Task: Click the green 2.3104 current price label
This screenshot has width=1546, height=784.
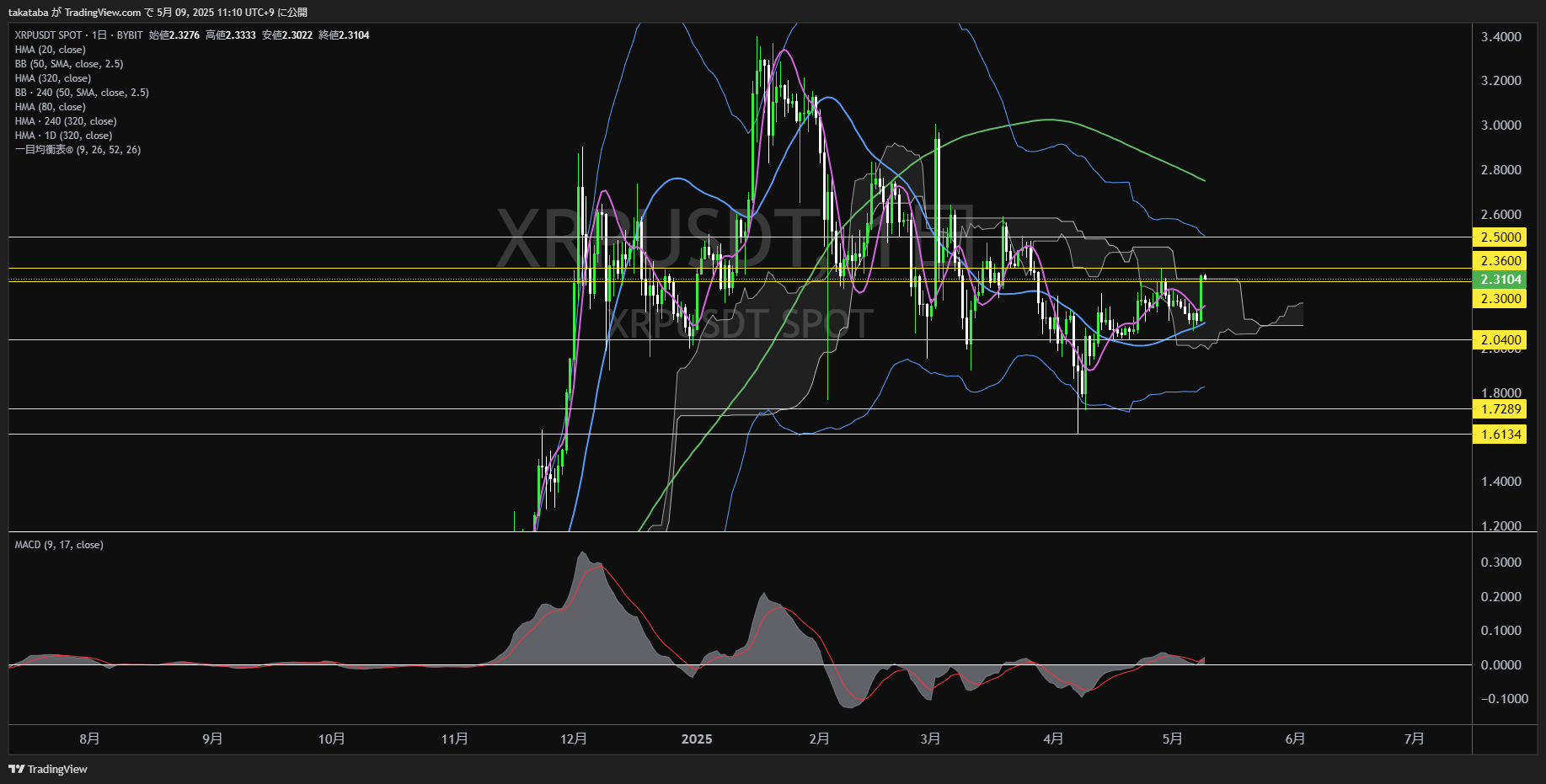Action: point(1500,280)
